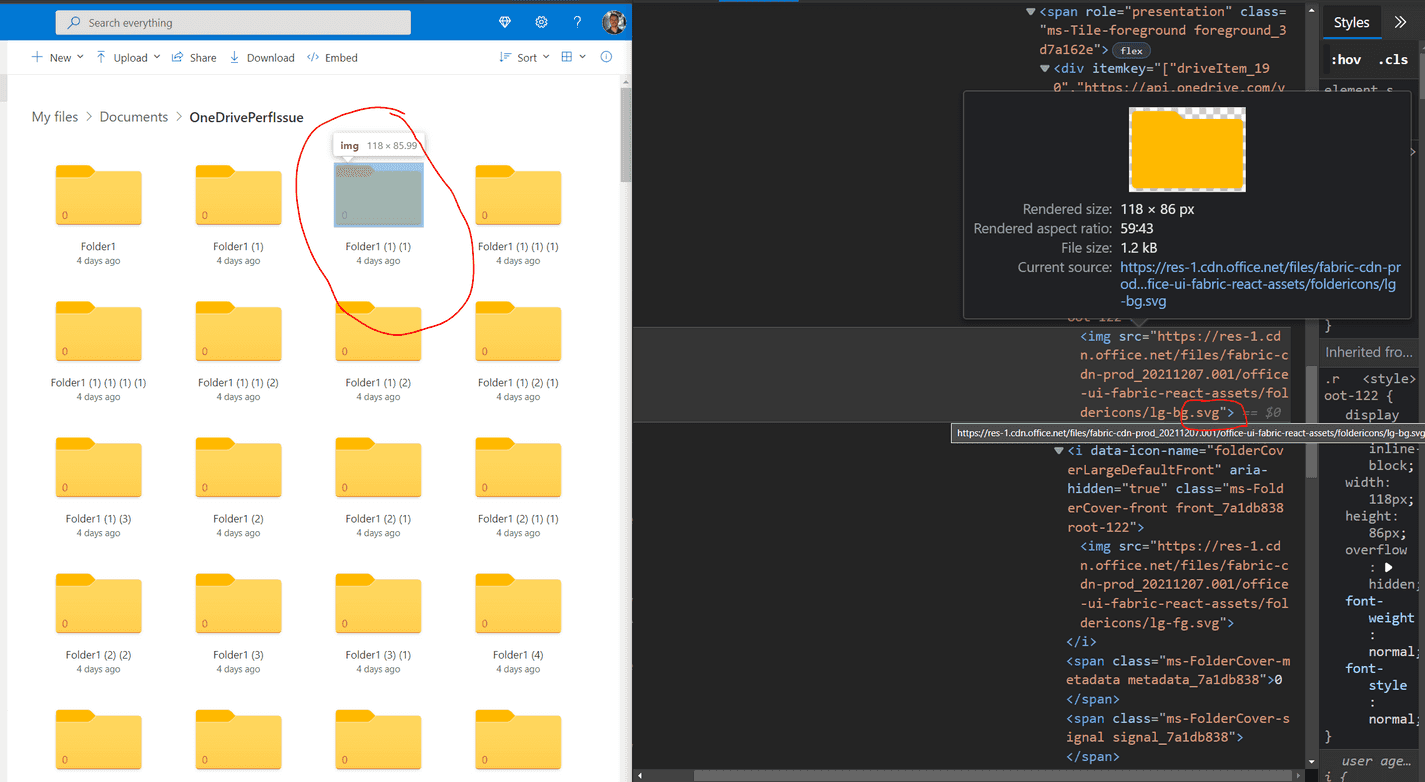Open the details Info icon
Screen dimensions: 1425x782
coord(607,57)
